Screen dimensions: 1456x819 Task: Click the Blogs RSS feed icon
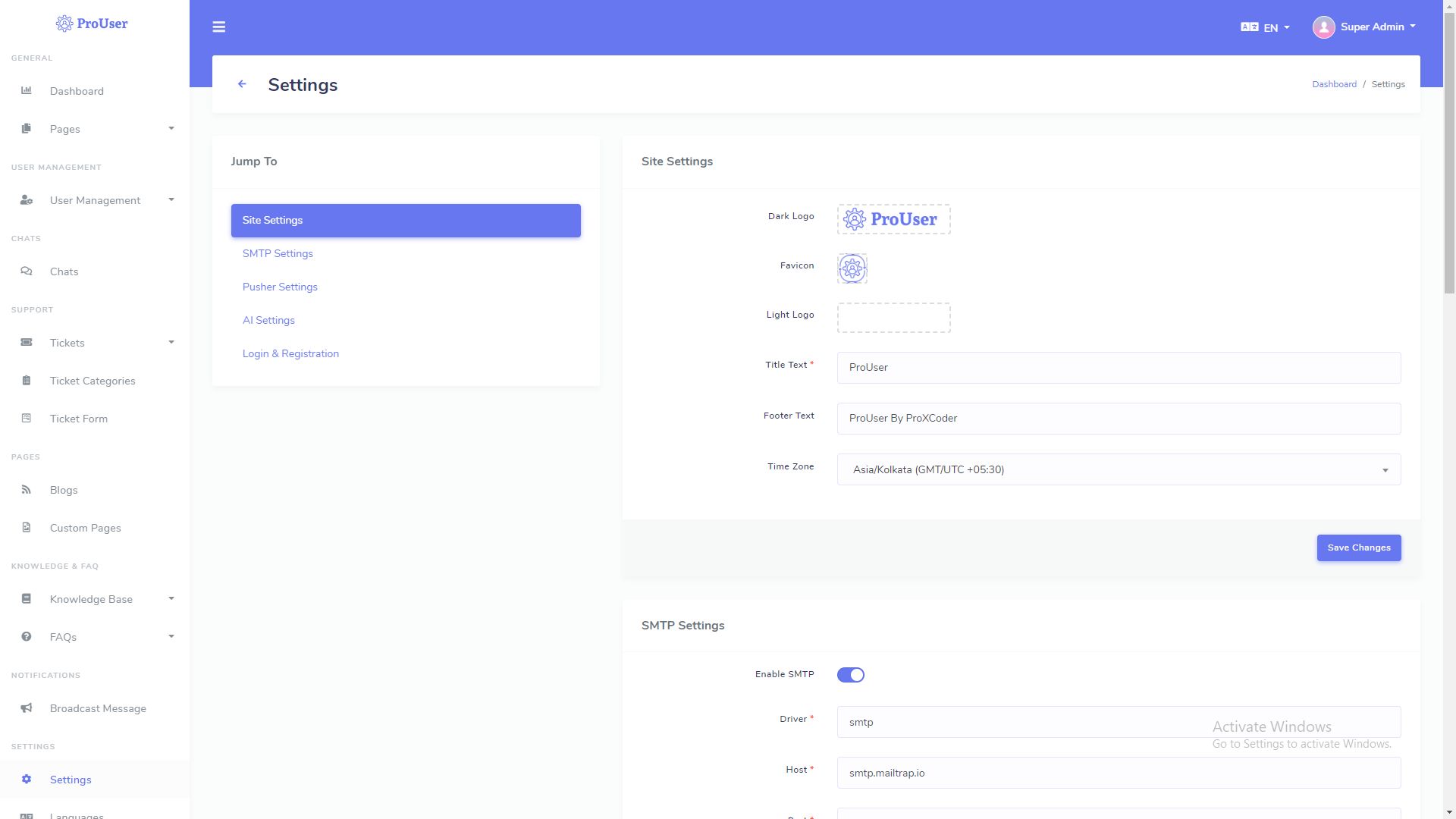tap(27, 490)
